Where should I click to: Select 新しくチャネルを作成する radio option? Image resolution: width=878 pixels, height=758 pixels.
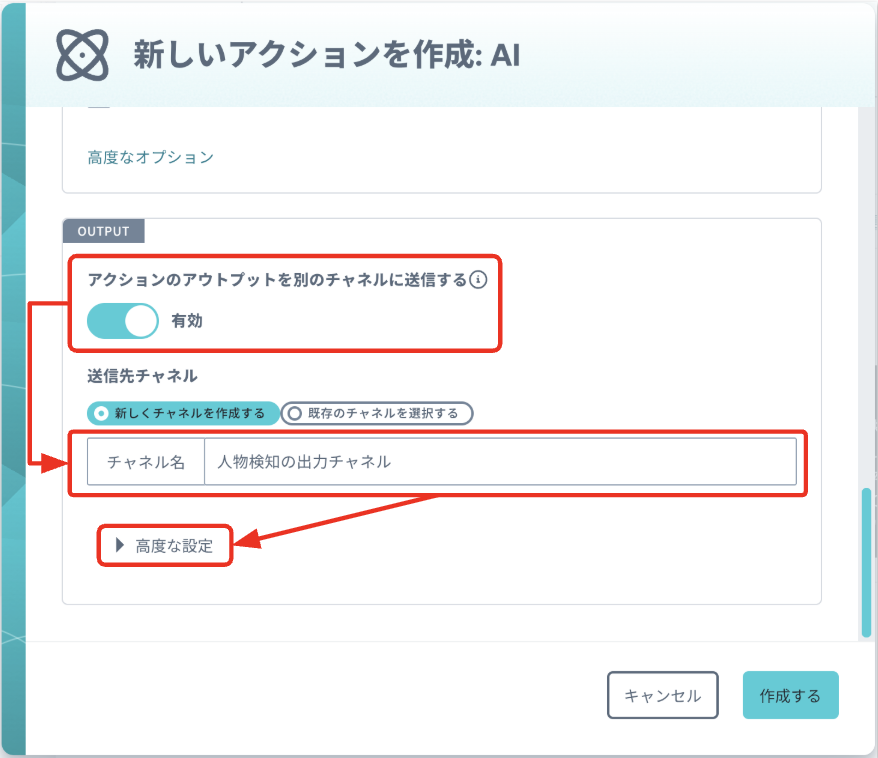pyautogui.click(x=183, y=413)
